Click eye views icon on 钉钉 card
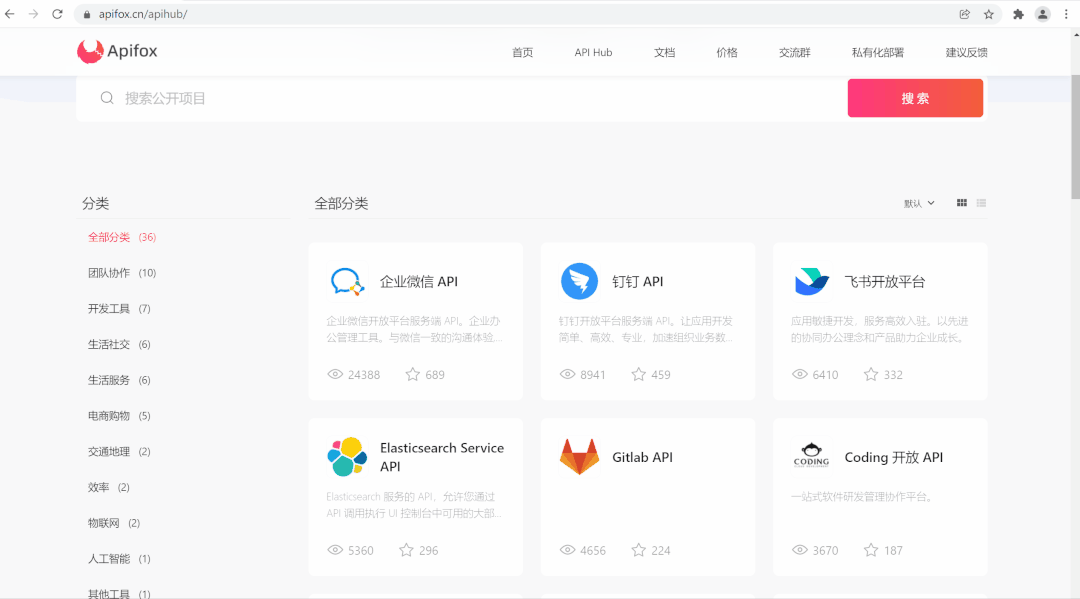 (x=567, y=375)
